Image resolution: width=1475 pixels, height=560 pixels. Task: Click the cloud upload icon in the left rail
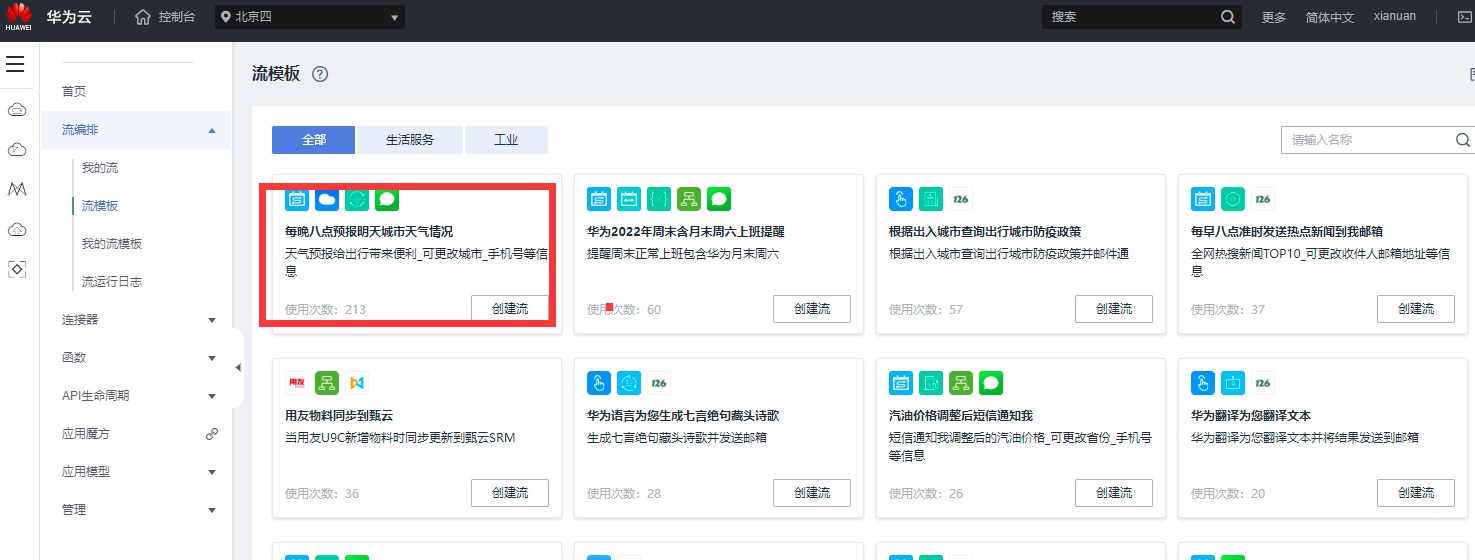click(16, 229)
